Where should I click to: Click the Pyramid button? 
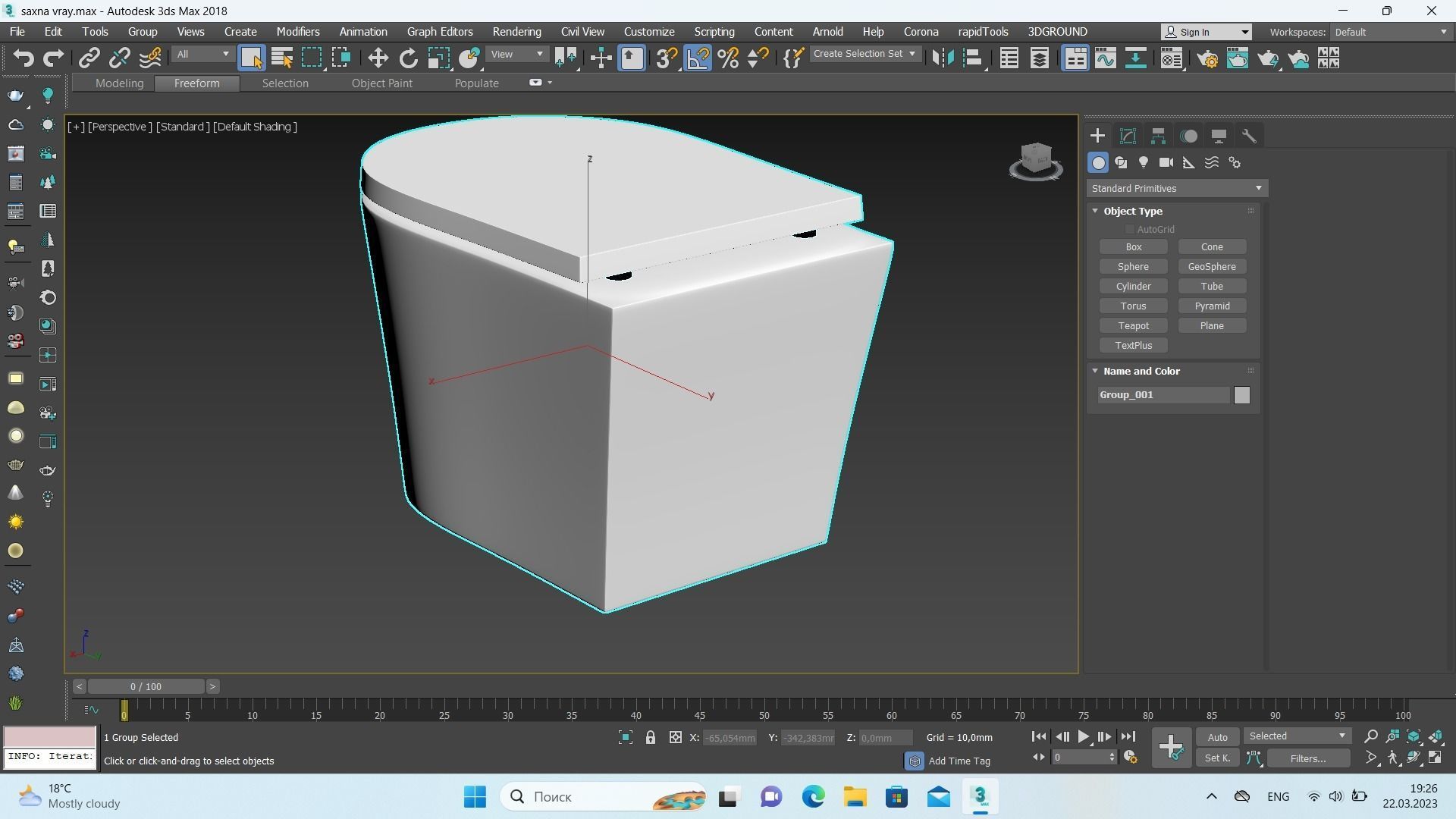click(1212, 306)
